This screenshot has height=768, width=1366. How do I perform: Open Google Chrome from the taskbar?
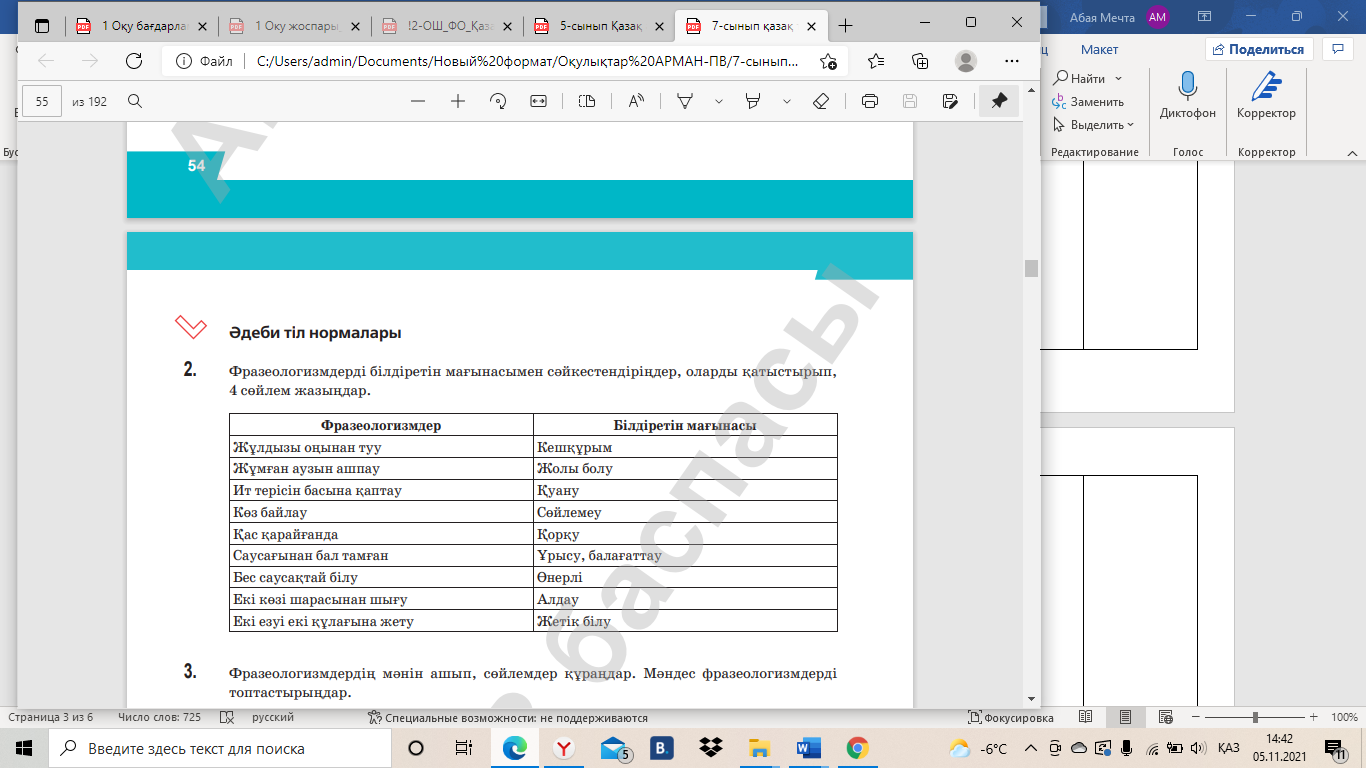coord(857,748)
